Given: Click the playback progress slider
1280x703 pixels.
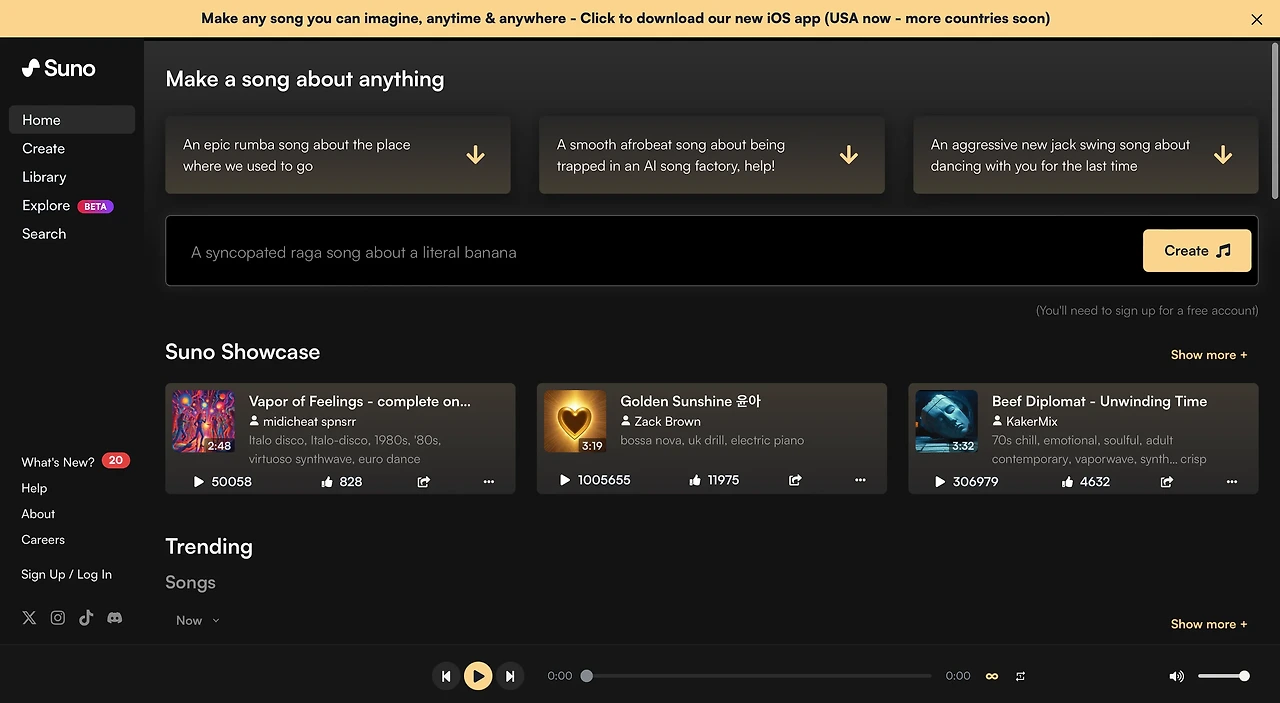Looking at the screenshot, I should (x=758, y=676).
